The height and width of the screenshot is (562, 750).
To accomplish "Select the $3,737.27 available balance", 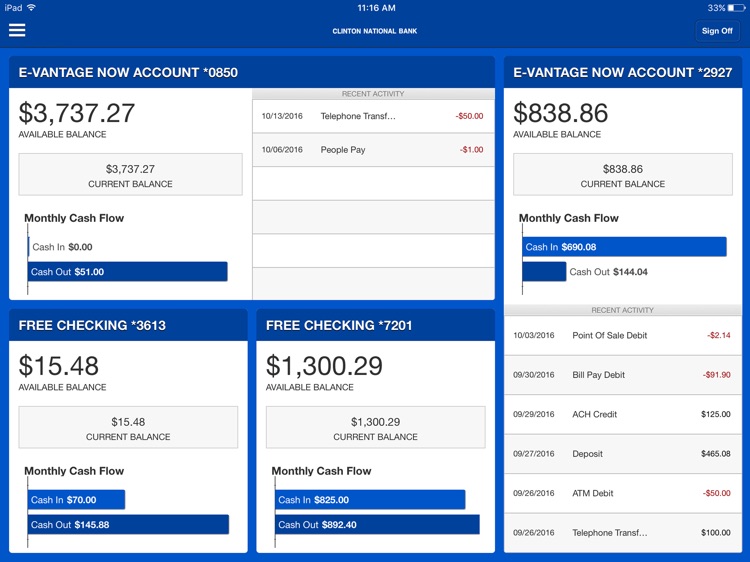I will pos(77,113).
